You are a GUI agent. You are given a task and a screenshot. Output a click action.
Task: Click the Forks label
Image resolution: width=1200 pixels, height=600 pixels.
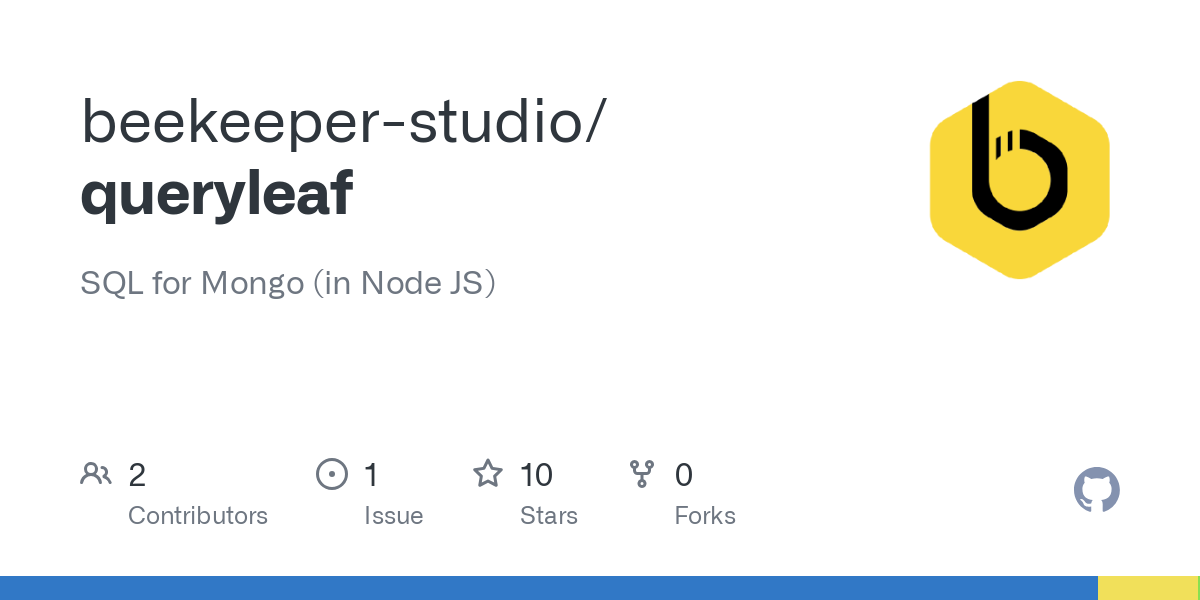(705, 516)
